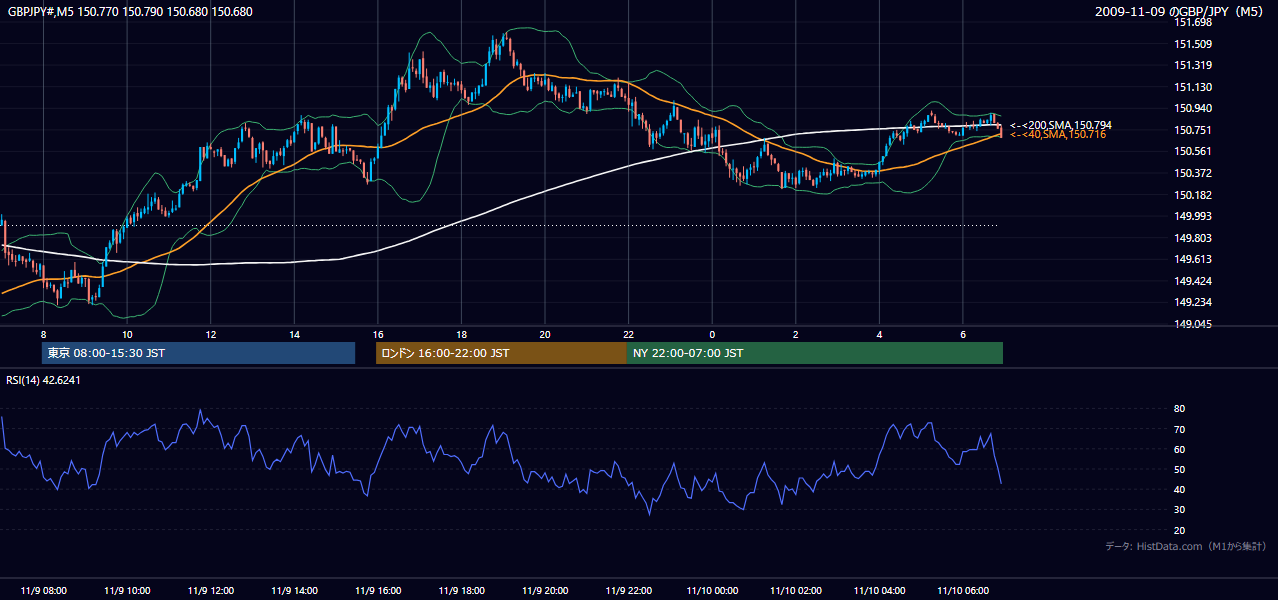Click the RSI(14) 42.6241 indicator label

click(x=43, y=380)
